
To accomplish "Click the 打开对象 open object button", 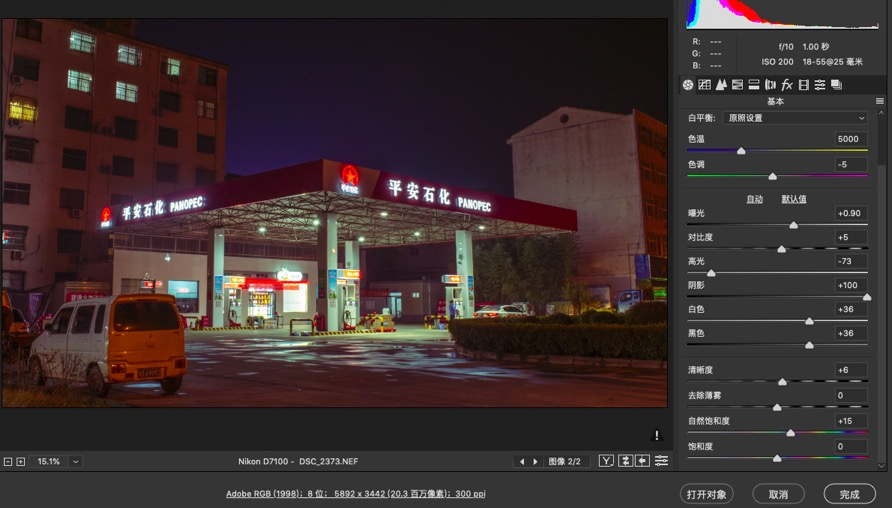I will pyautogui.click(x=707, y=494).
